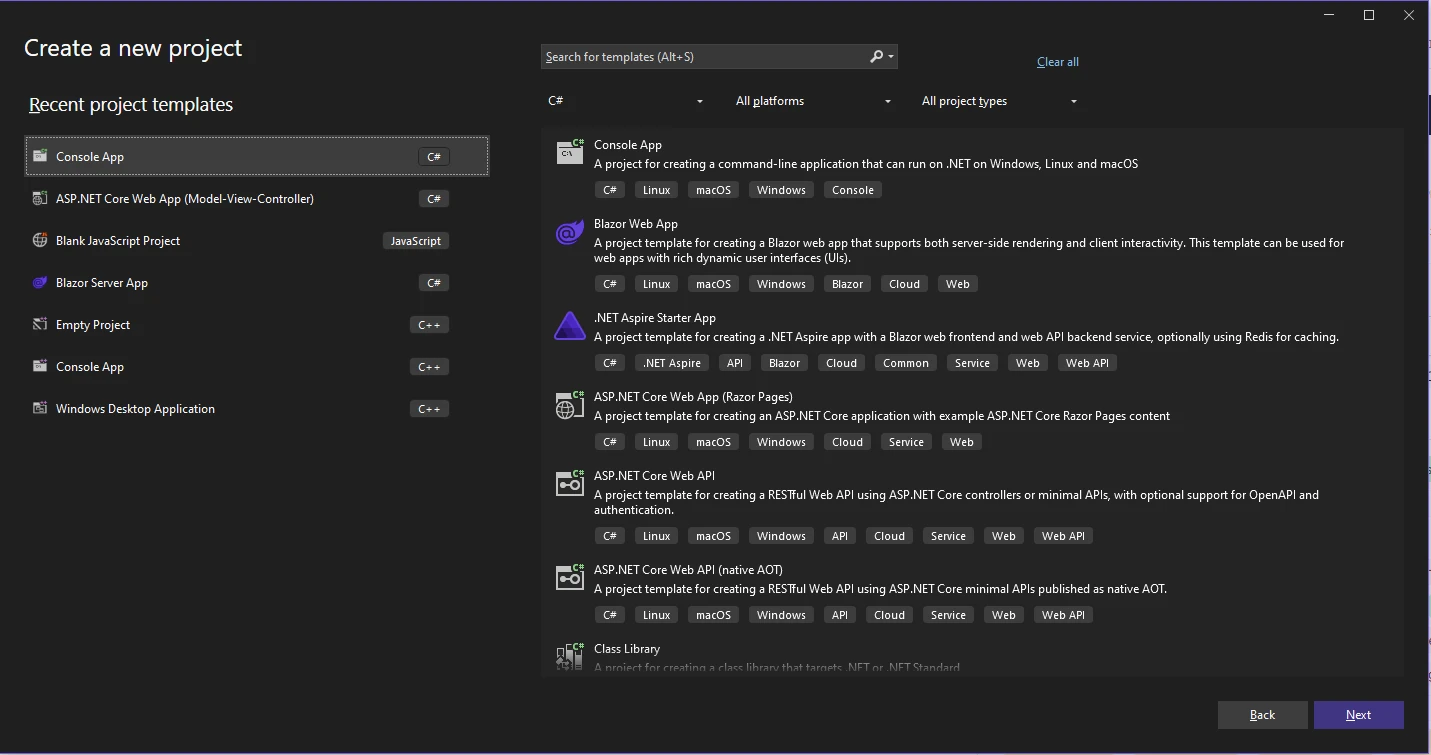Screen dimensions: 1431x755
Task: Select recent Empty Project C++ template
Action: [x=93, y=325]
